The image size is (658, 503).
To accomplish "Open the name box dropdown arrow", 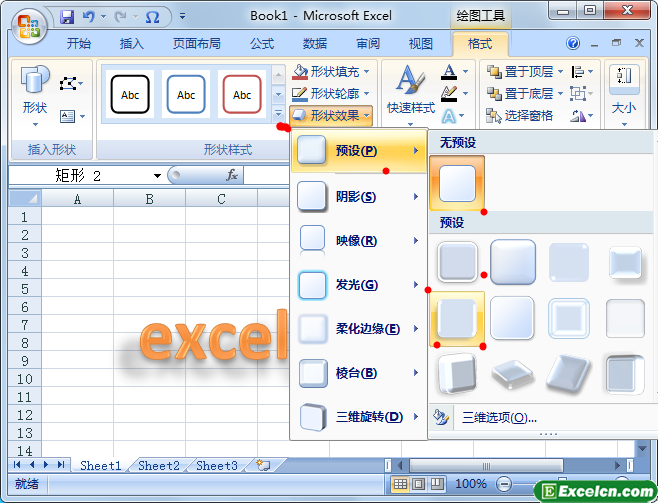I will coord(157,175).
